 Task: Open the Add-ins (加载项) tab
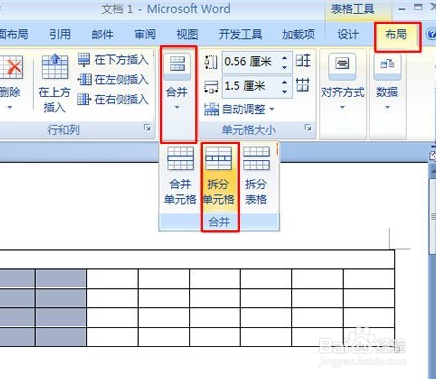click(x=298, y=34)
